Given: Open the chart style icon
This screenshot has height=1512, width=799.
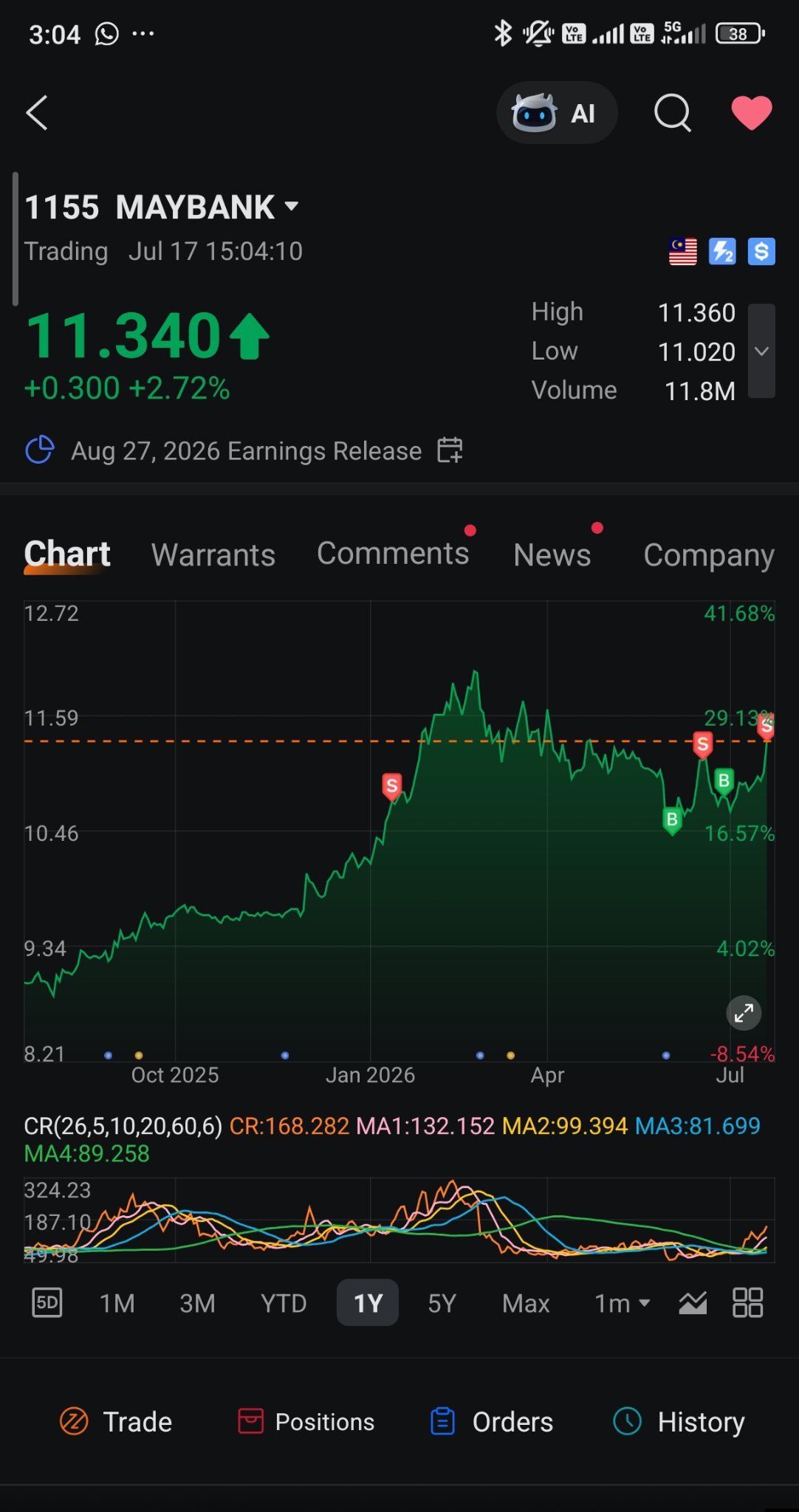Looking at the screenshot, I should 693,1303.
